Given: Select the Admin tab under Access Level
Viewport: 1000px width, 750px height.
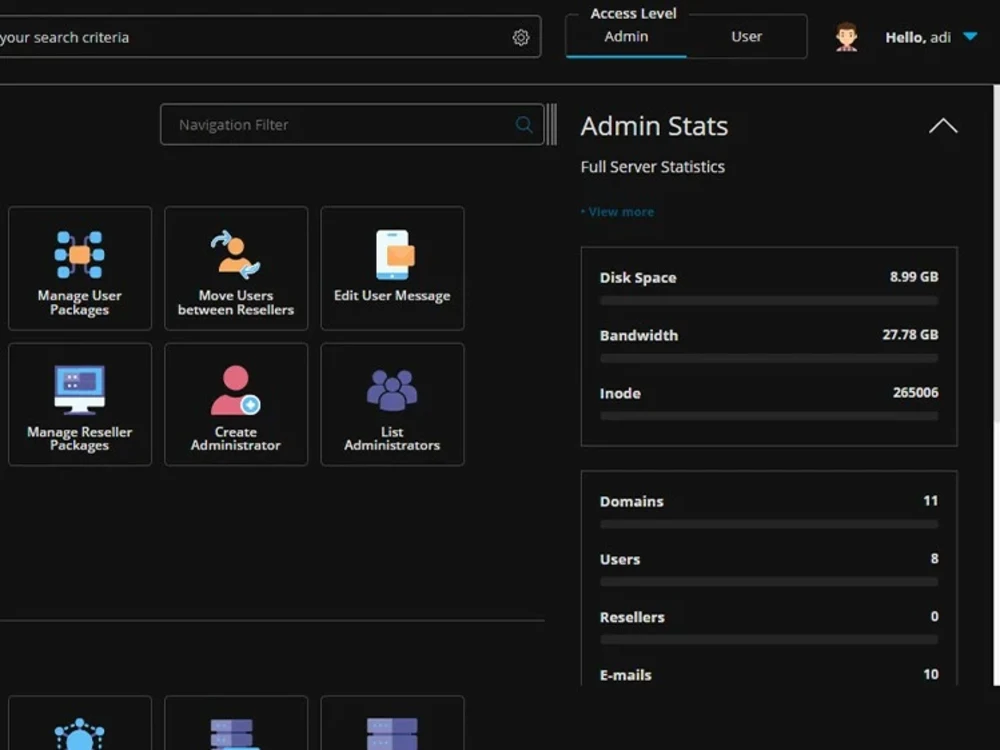Looking at the screenshot, I should pyautogui.click(x=627, y=36).
